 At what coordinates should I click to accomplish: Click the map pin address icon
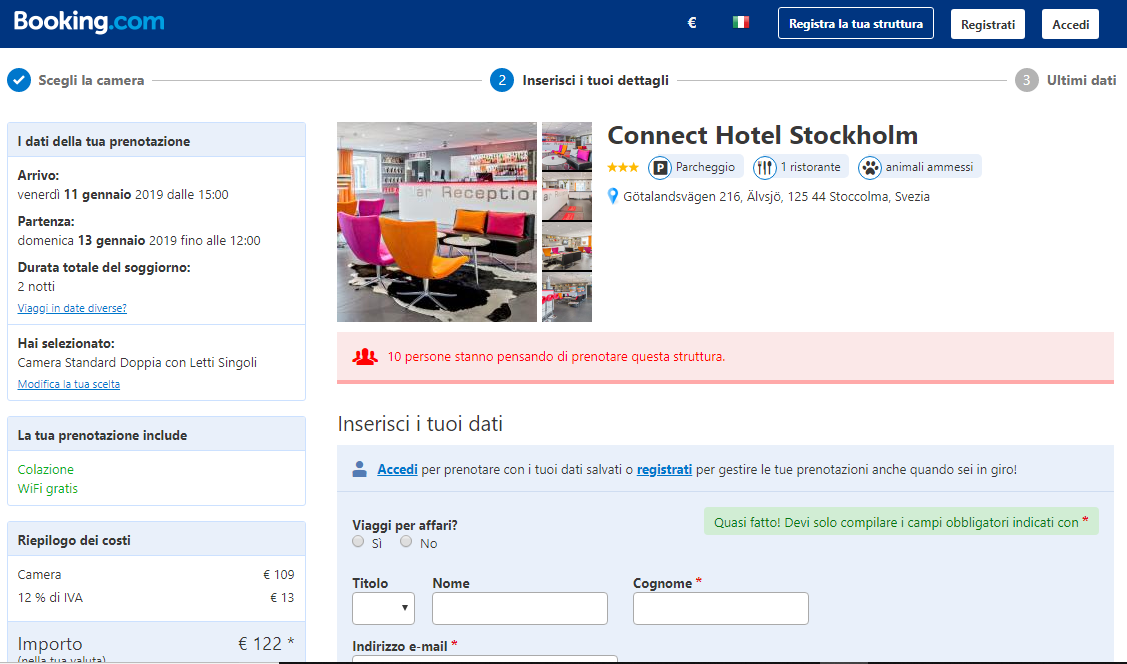[x=612, y=196]
